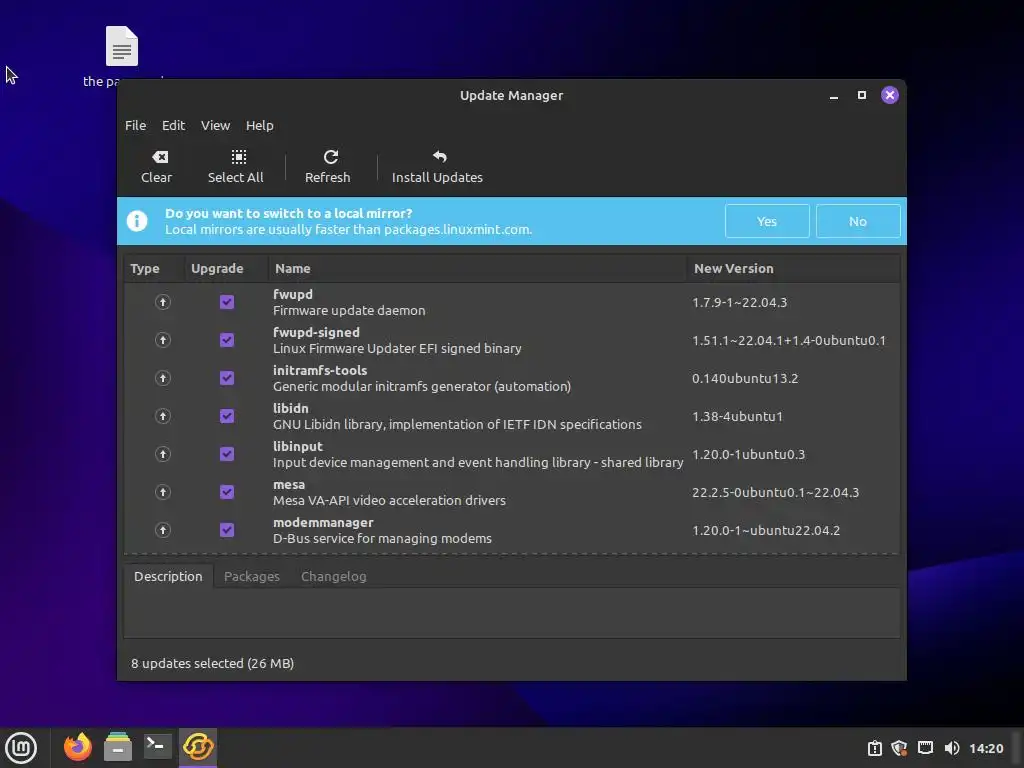Viewport: 1024px width, 768px height.
Task: Click the volume speaker tray icon
Action: tap(952, 748)
